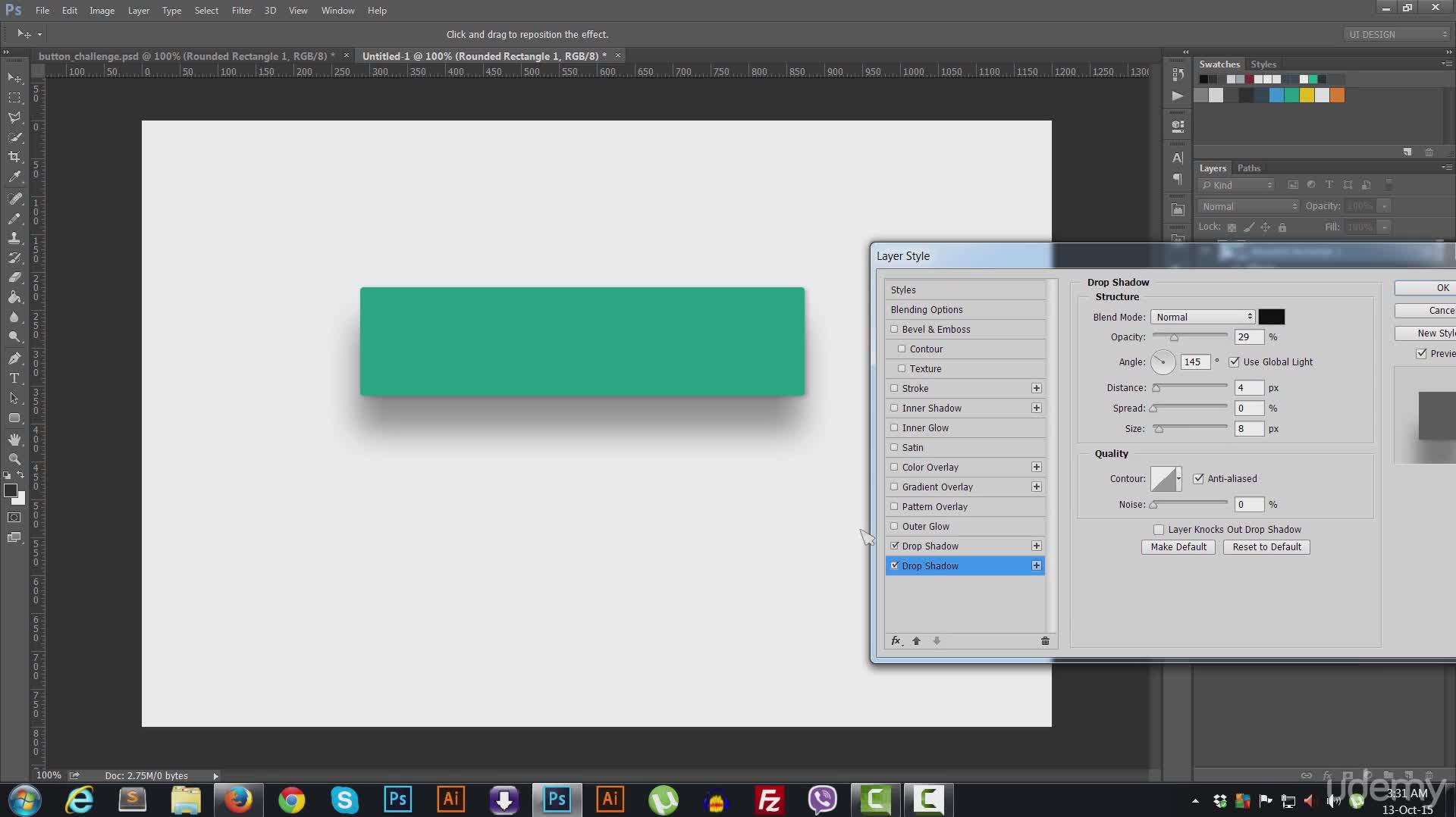1456x817 pixels.
Task: Open the UI DESIGN workspace dropdown
Action: [1396, 35]
